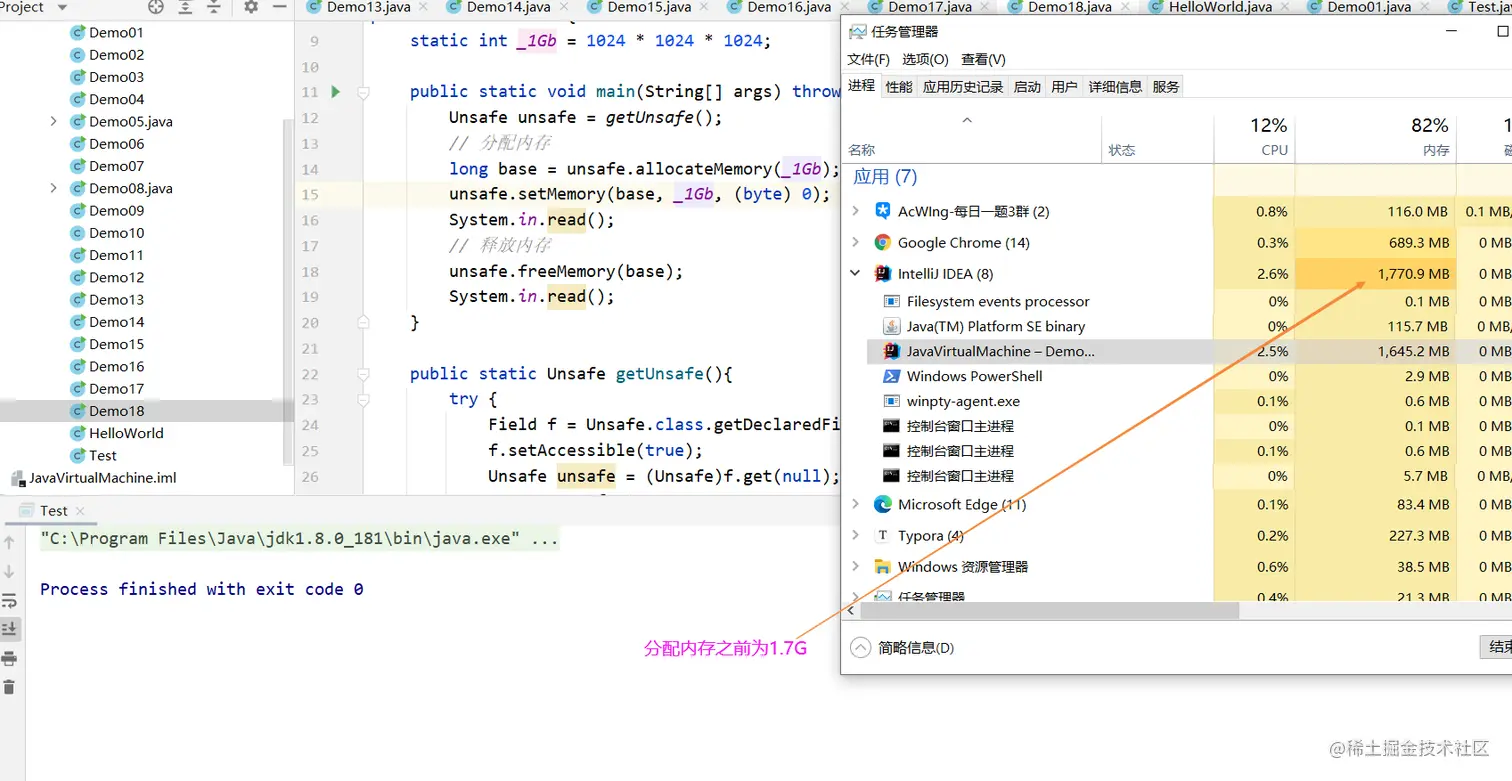Click 简略信息(D) in Task Manager
Viewport: 1512px width, 781px height.
click(902, 648)
